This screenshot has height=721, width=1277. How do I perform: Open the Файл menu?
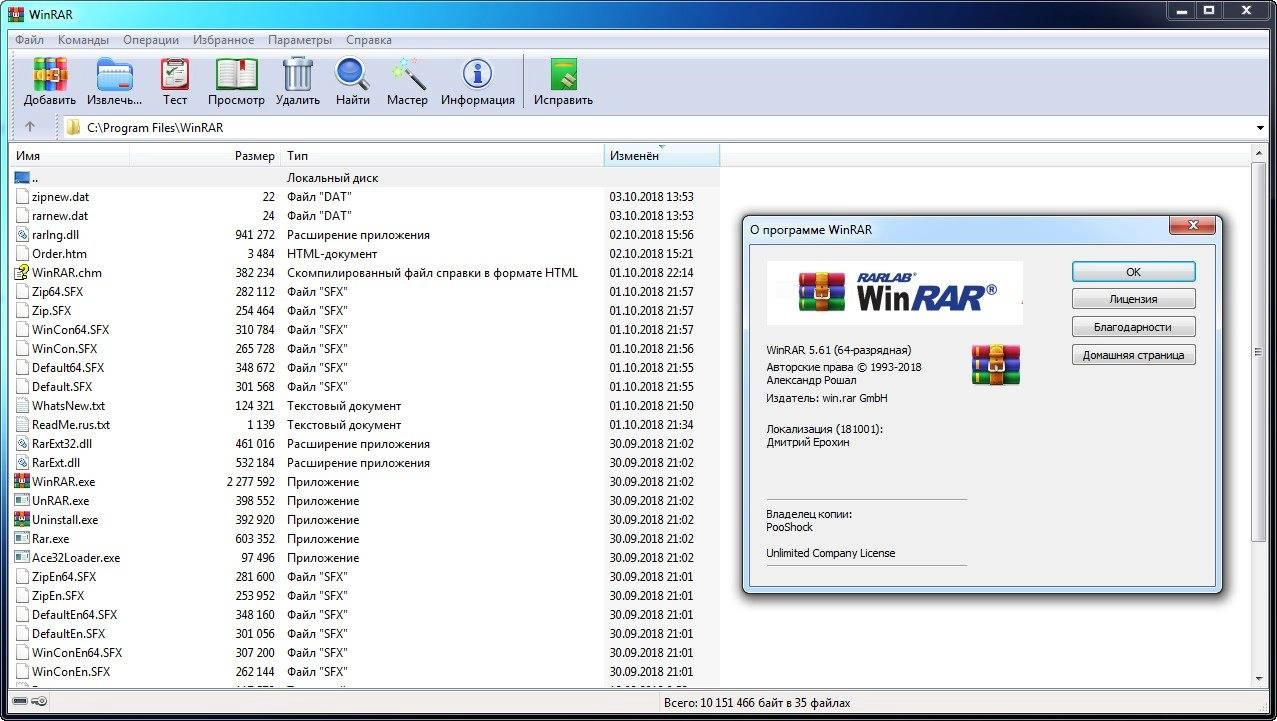point(29,40)
